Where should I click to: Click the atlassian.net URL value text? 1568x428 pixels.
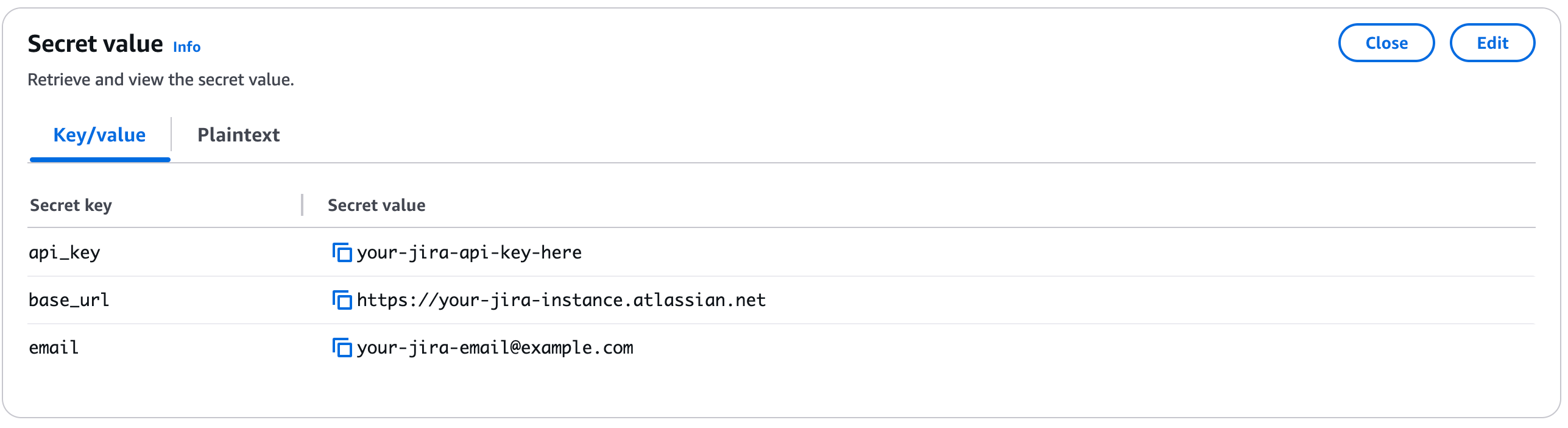pyautogui.click(x=561, y=300)
